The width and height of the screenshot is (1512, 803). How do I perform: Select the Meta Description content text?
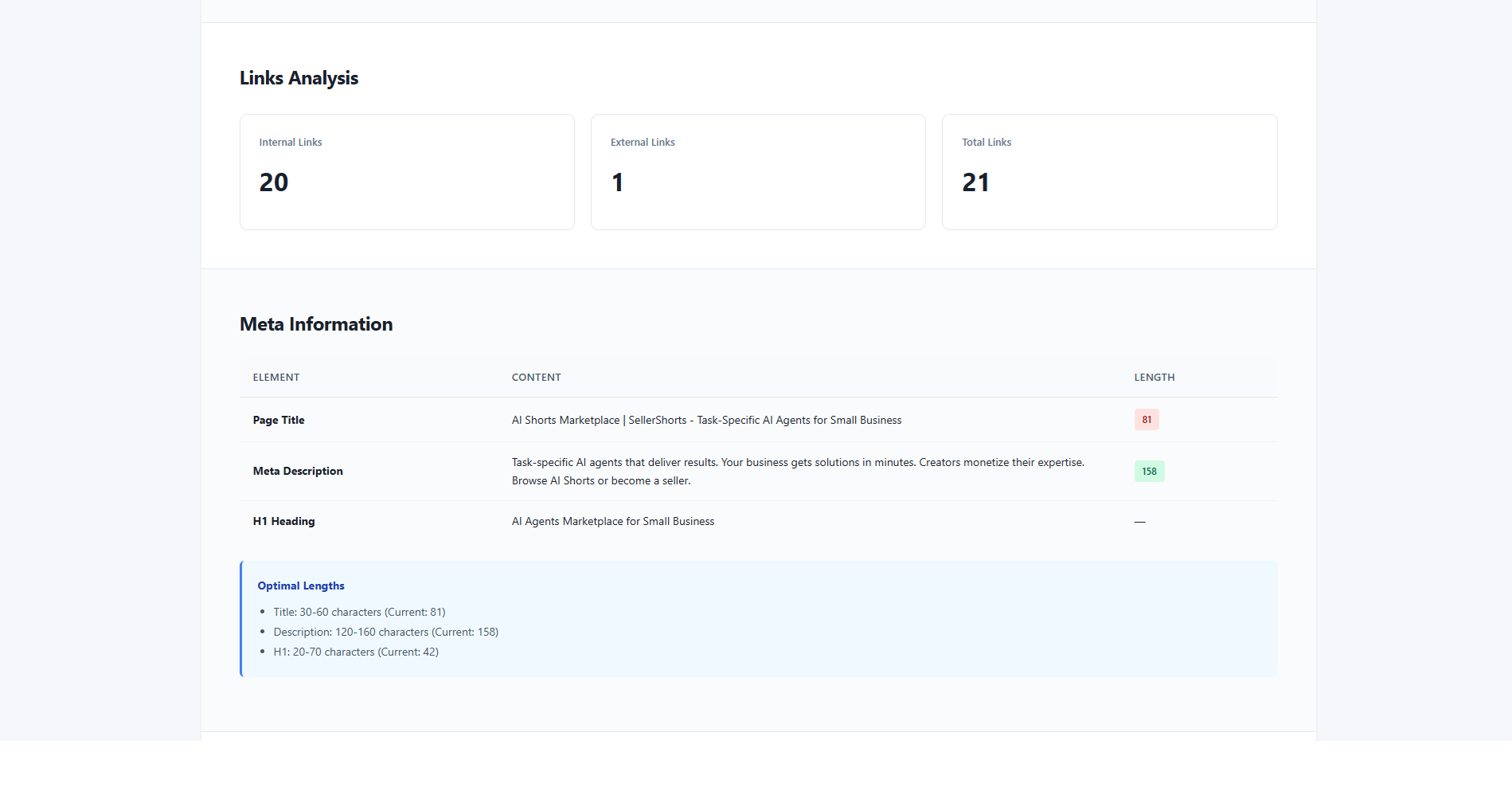click(798, 472)
